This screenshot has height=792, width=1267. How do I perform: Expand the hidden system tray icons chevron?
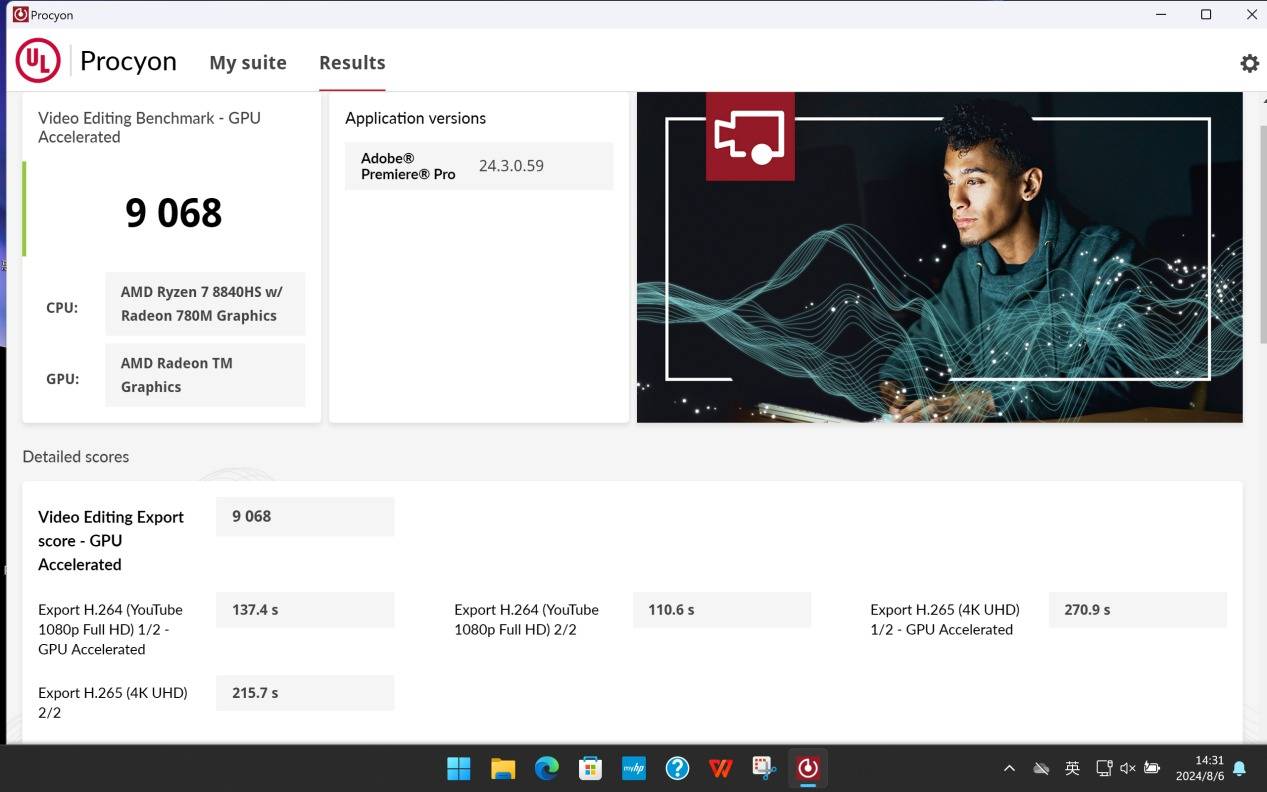coord(1009,768)
